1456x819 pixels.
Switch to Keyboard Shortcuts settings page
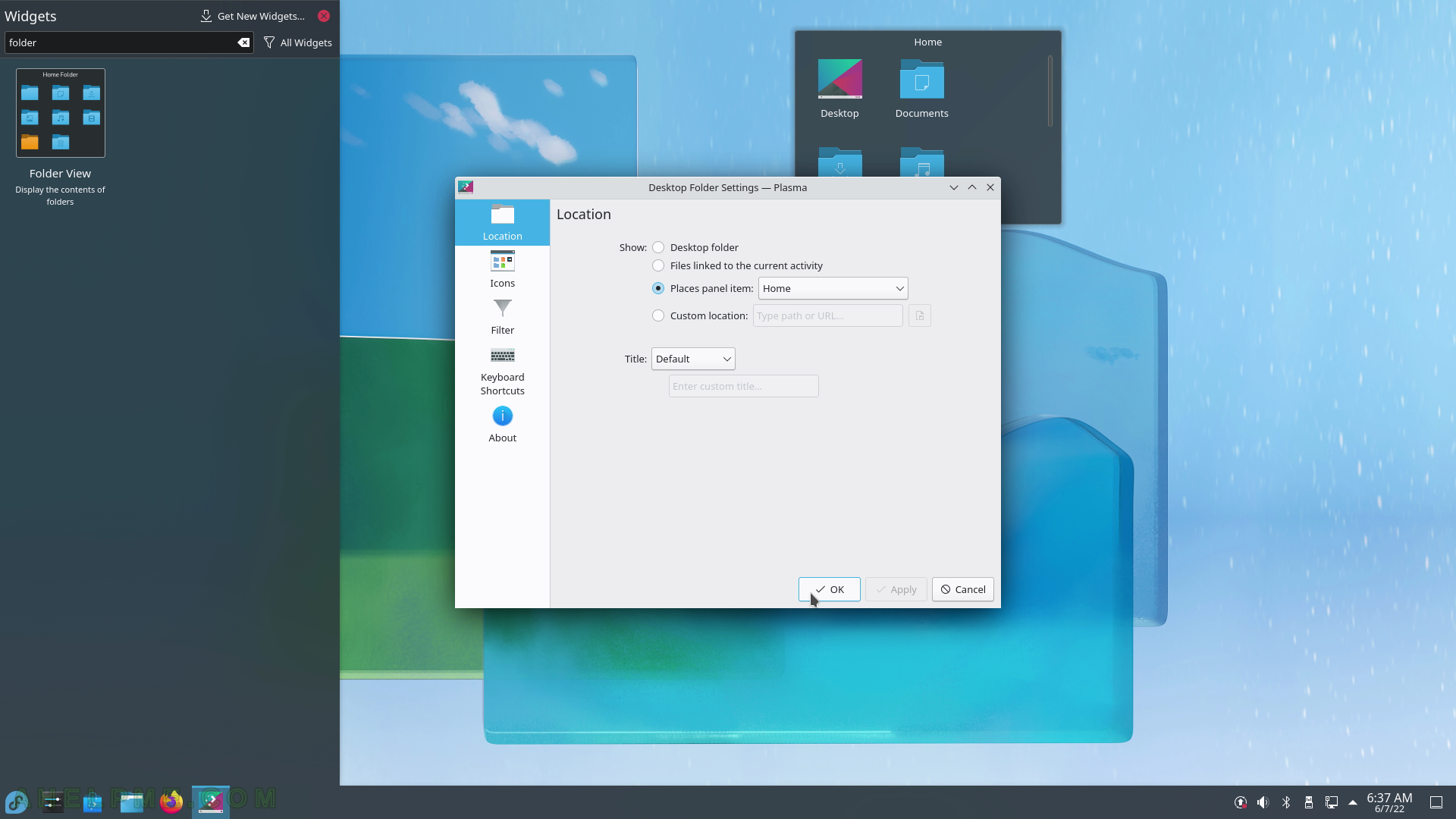[502, 371]
